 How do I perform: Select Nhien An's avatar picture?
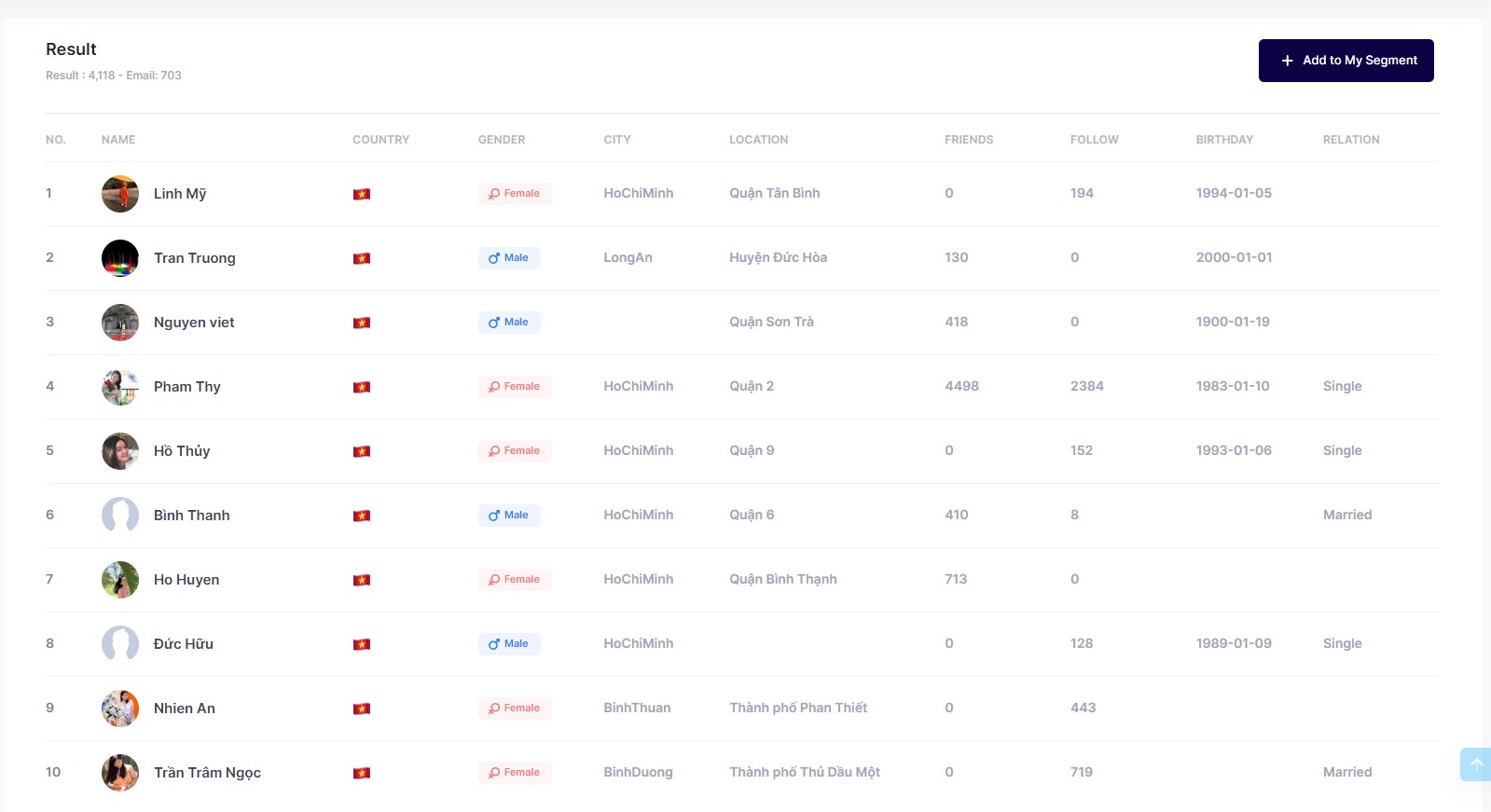[120, 709]
